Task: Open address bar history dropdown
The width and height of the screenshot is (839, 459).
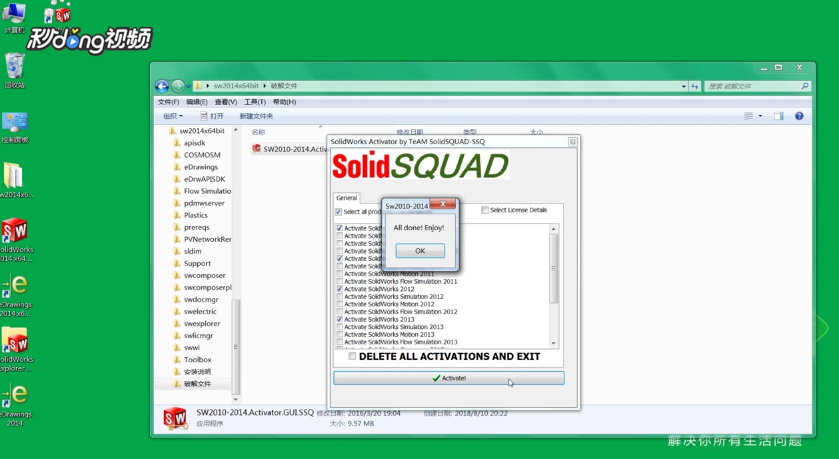Action: pyautogui.click(x=684, y=86)
